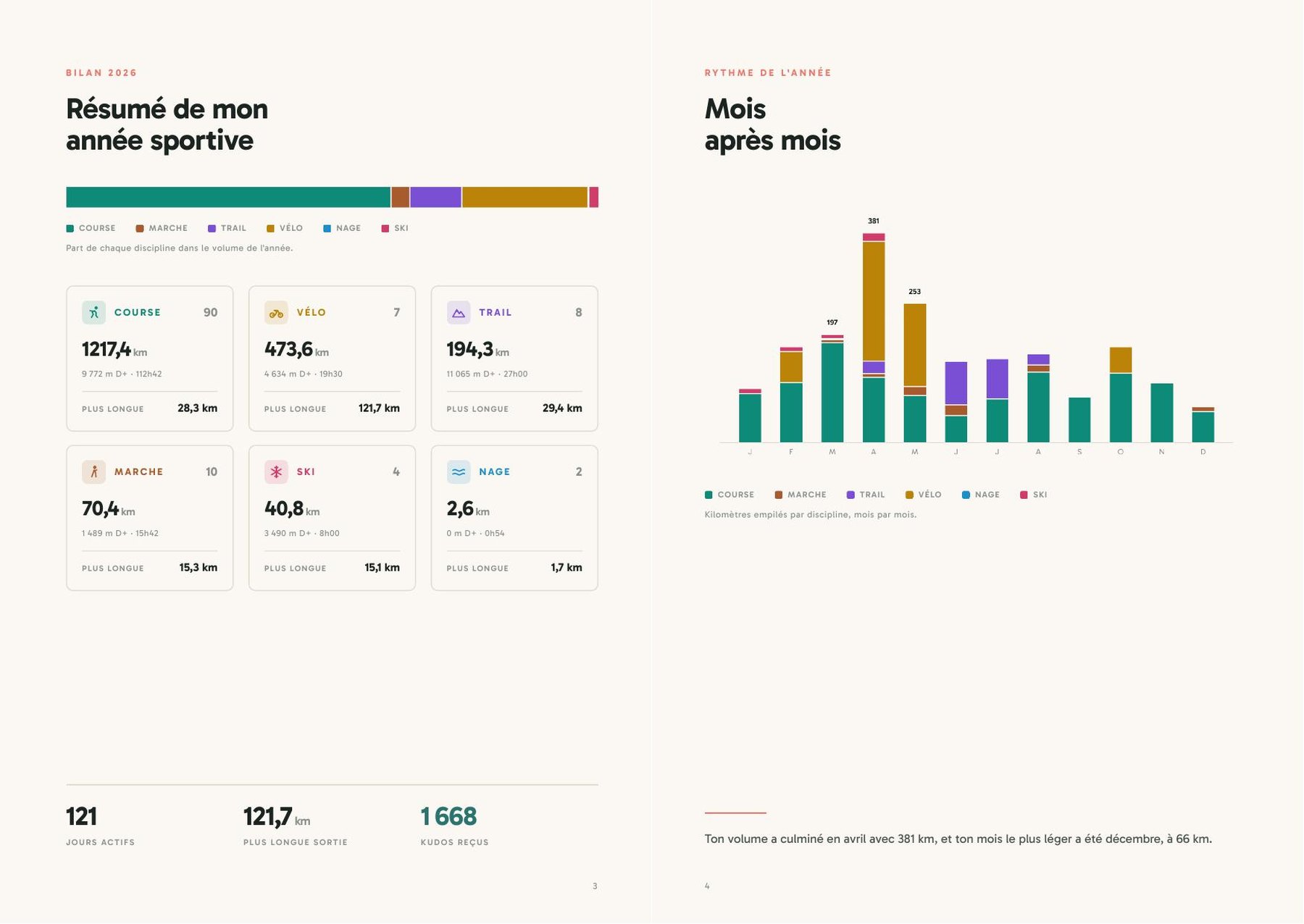The image size is (1304, 924).
Task: Select the September bar in the monthly chart
Action: (x=1079, y=420)
